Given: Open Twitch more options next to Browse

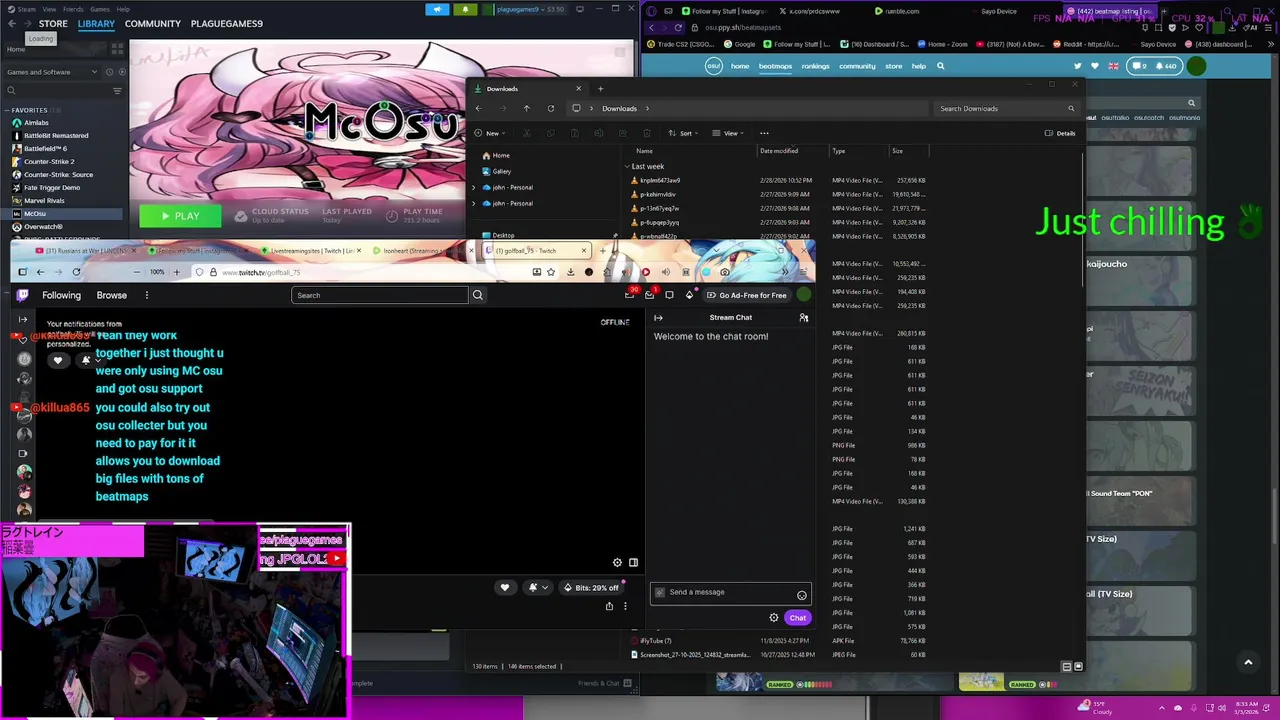Looking at the screenshot, I should 146,295.
